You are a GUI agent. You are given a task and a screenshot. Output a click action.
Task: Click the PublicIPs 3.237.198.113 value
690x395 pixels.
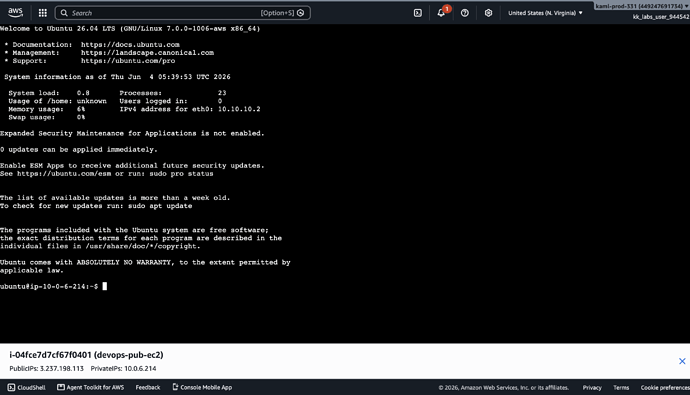62,369
